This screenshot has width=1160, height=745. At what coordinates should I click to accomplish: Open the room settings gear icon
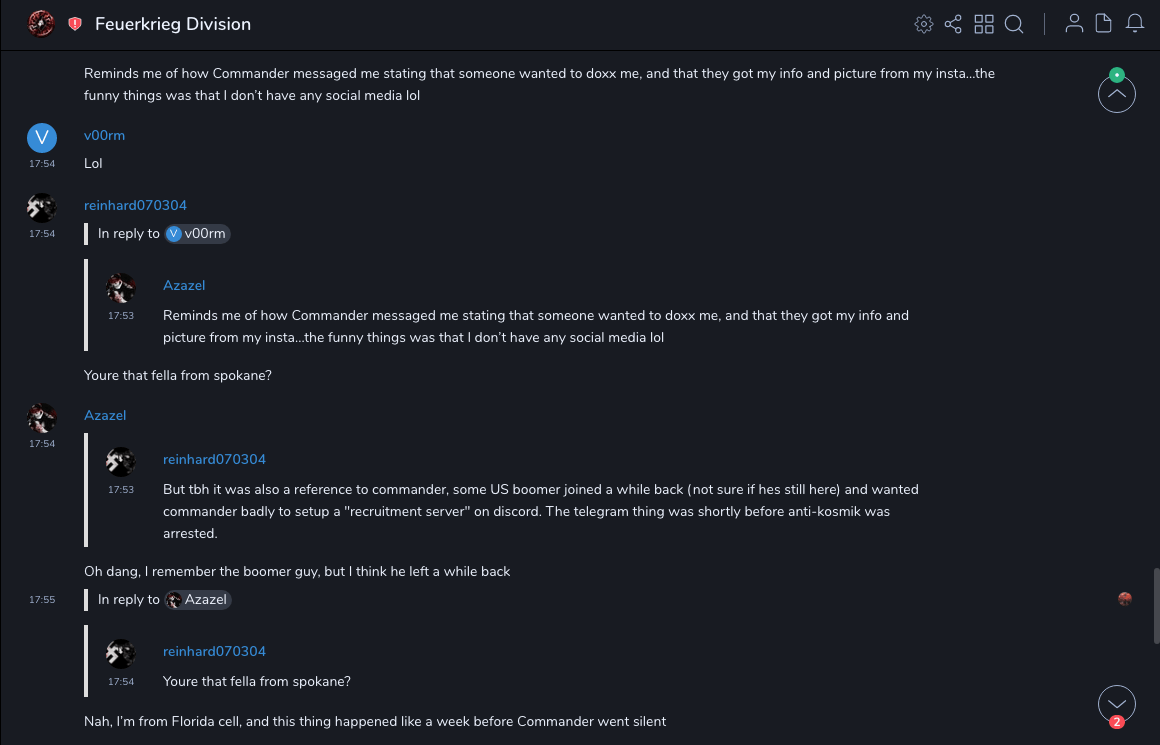coord(924,24)
